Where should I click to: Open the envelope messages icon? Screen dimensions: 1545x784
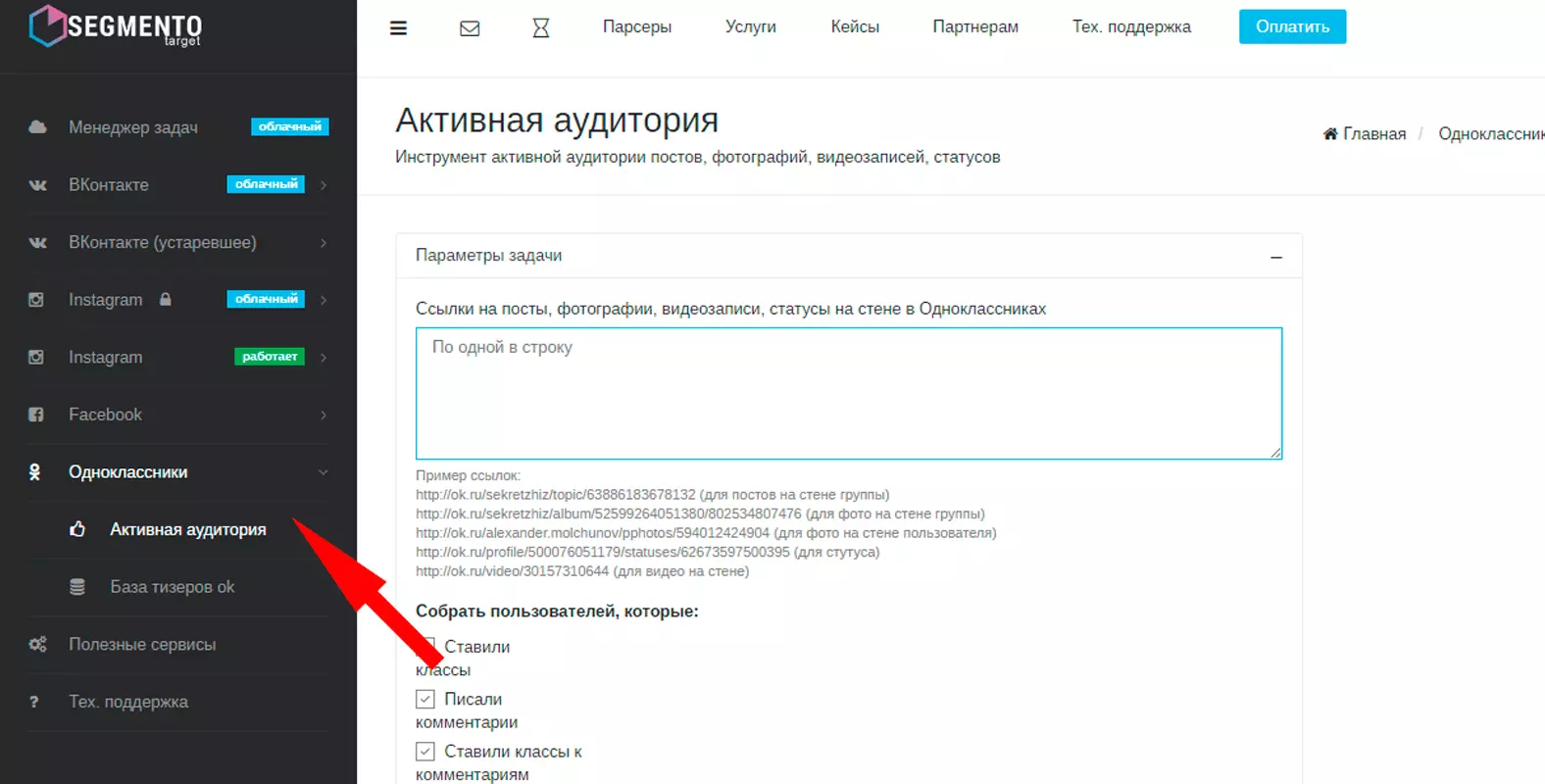tap(470, 28)
